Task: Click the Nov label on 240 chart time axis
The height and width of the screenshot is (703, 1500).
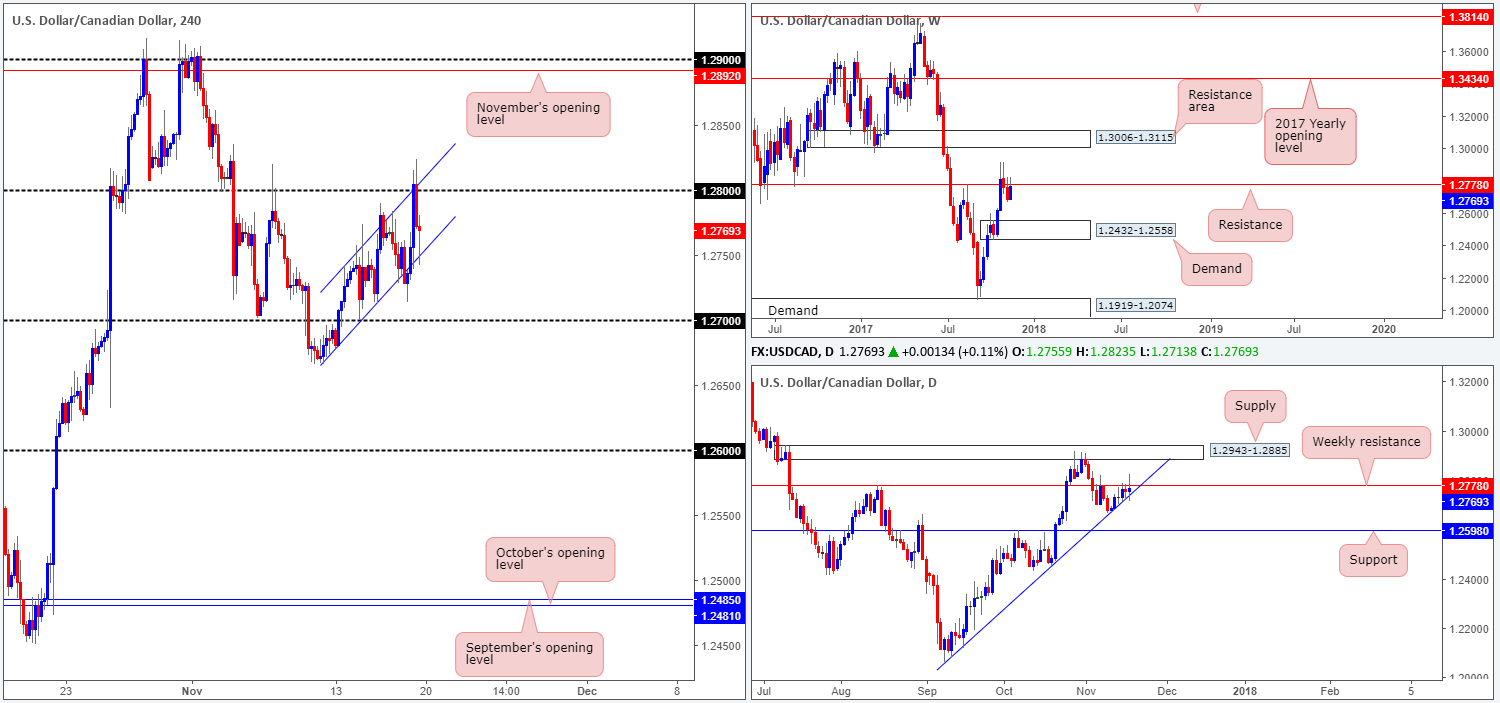Action: [x=193, y=690]
